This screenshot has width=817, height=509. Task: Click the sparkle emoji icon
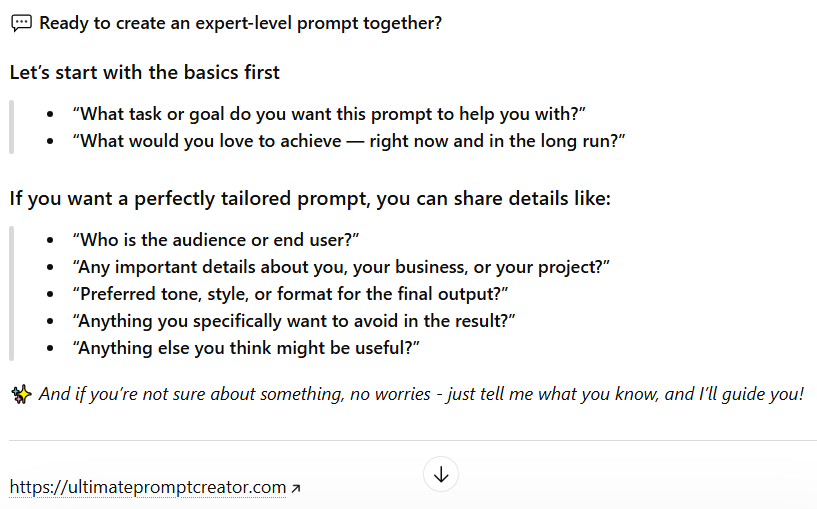pos(21,394)
